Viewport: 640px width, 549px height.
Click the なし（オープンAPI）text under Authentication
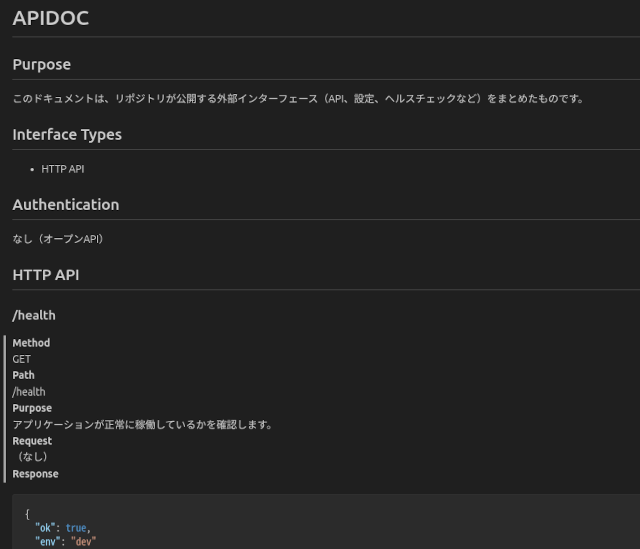(58, 239)
